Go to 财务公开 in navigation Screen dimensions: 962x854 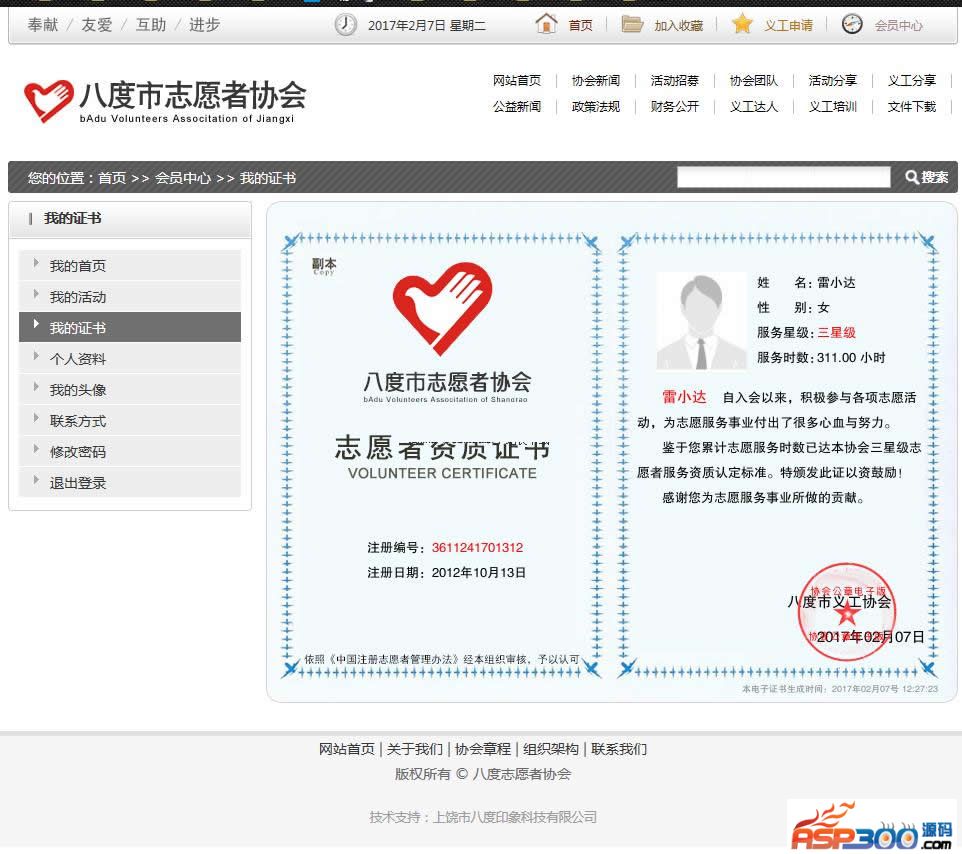(674, 106)
